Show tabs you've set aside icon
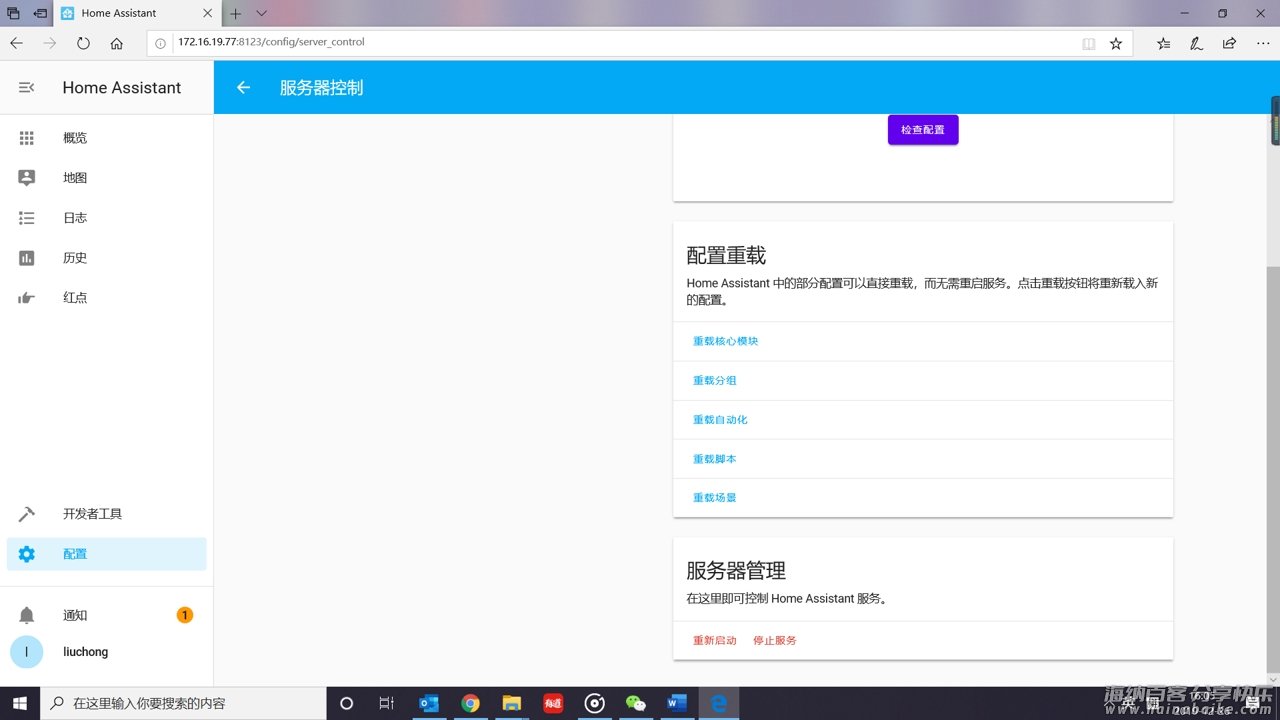Image resolution: width=1280 pixels, height=720 pixels. pos(13,14)
